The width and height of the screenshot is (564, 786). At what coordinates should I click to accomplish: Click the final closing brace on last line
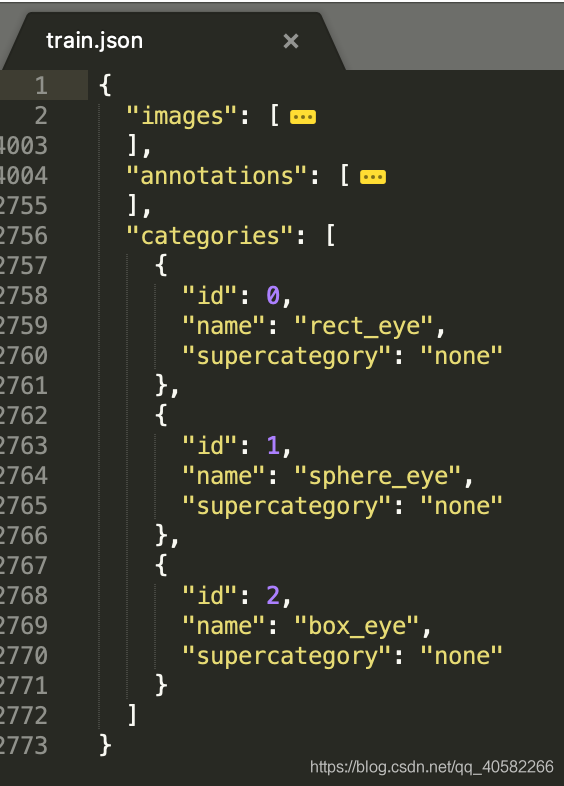coord(105,745)
